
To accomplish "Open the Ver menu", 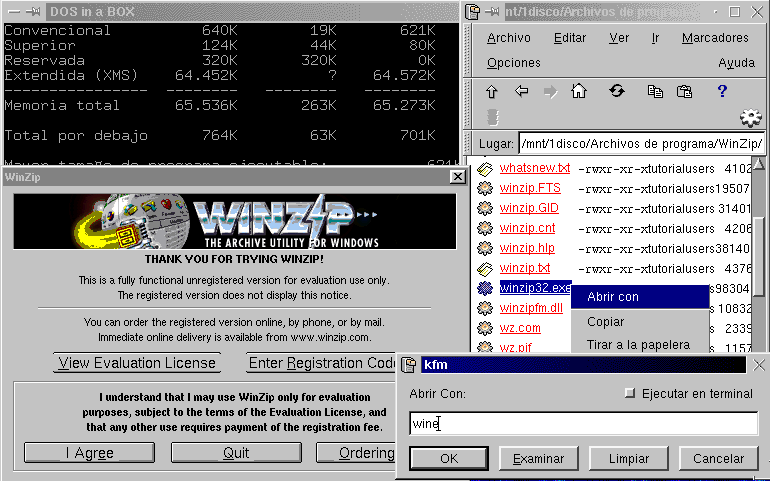I will pyautogui.click(x=619, y=38).
